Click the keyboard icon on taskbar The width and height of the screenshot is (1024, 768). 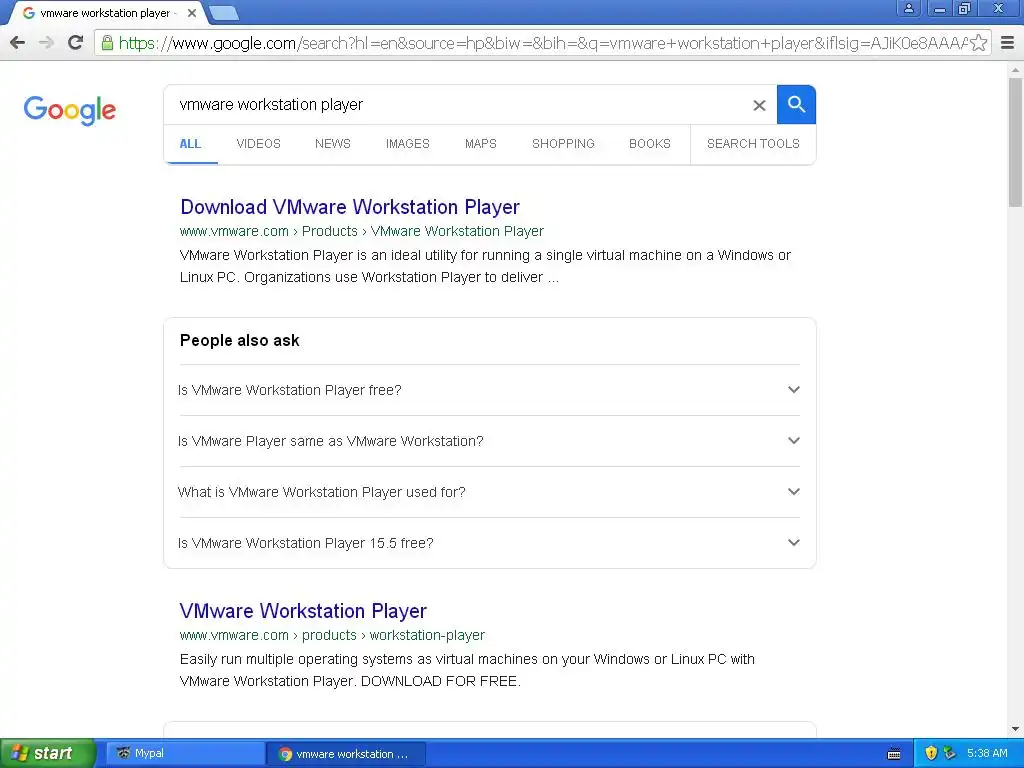click(x=894, y=754)
